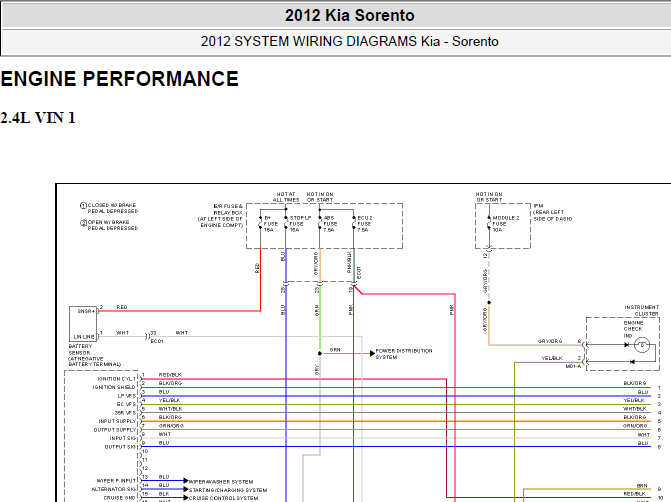Image resolution: width=671 pixels, height=502 pixels.
Task: Select the "B+ FUSE 15A" label
Action: point(270,224)
